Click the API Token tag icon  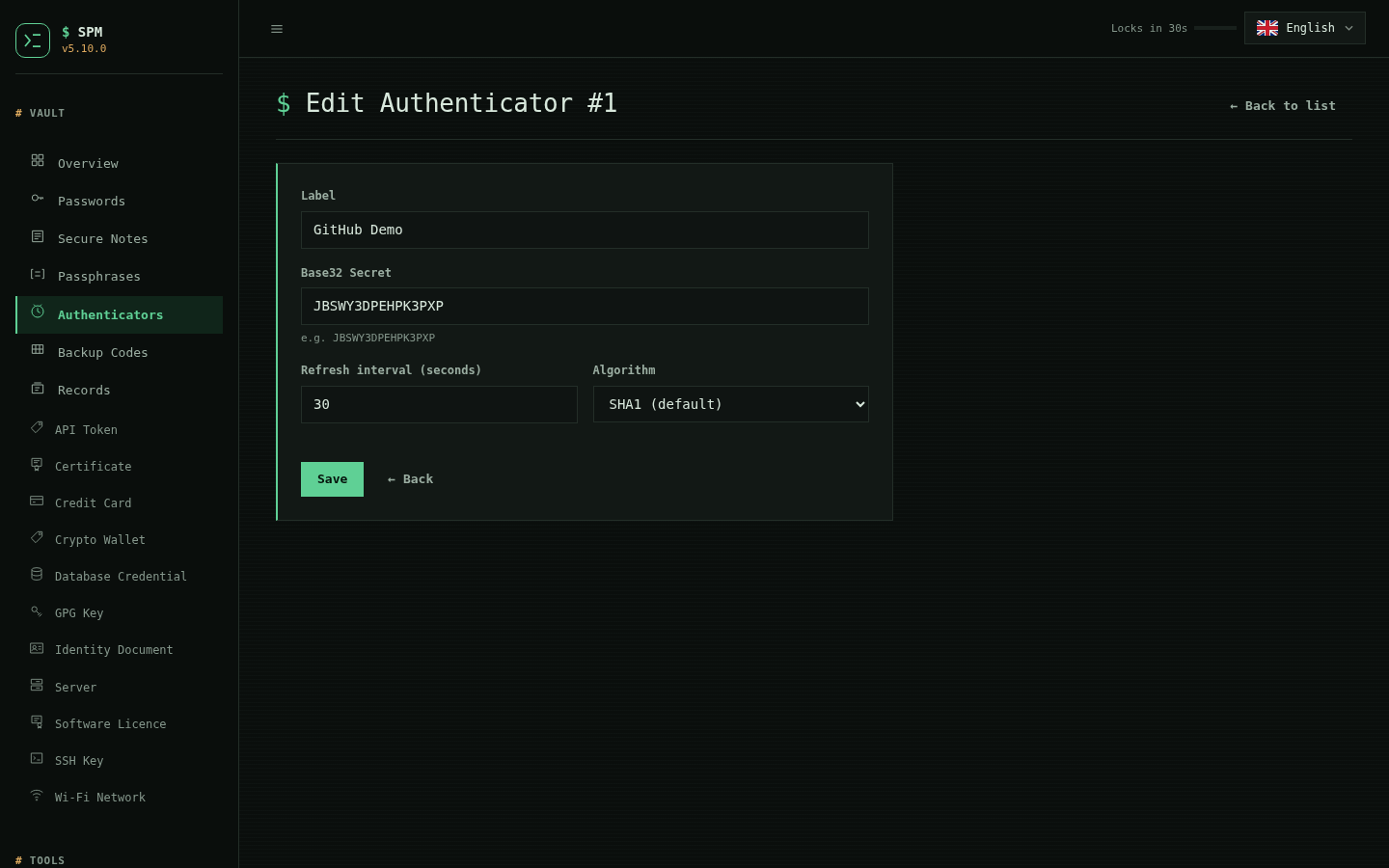coord(37,427)
